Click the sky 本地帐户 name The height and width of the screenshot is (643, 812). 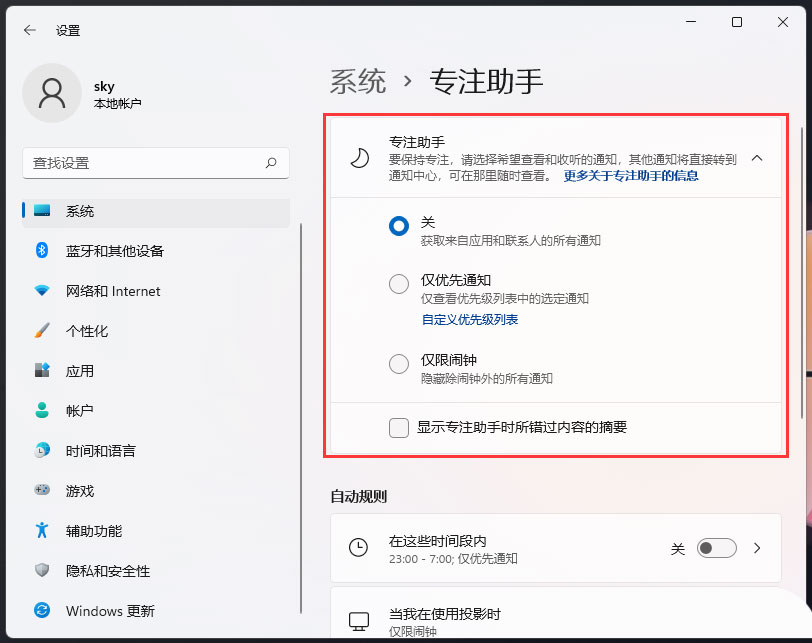click(117, 94)
